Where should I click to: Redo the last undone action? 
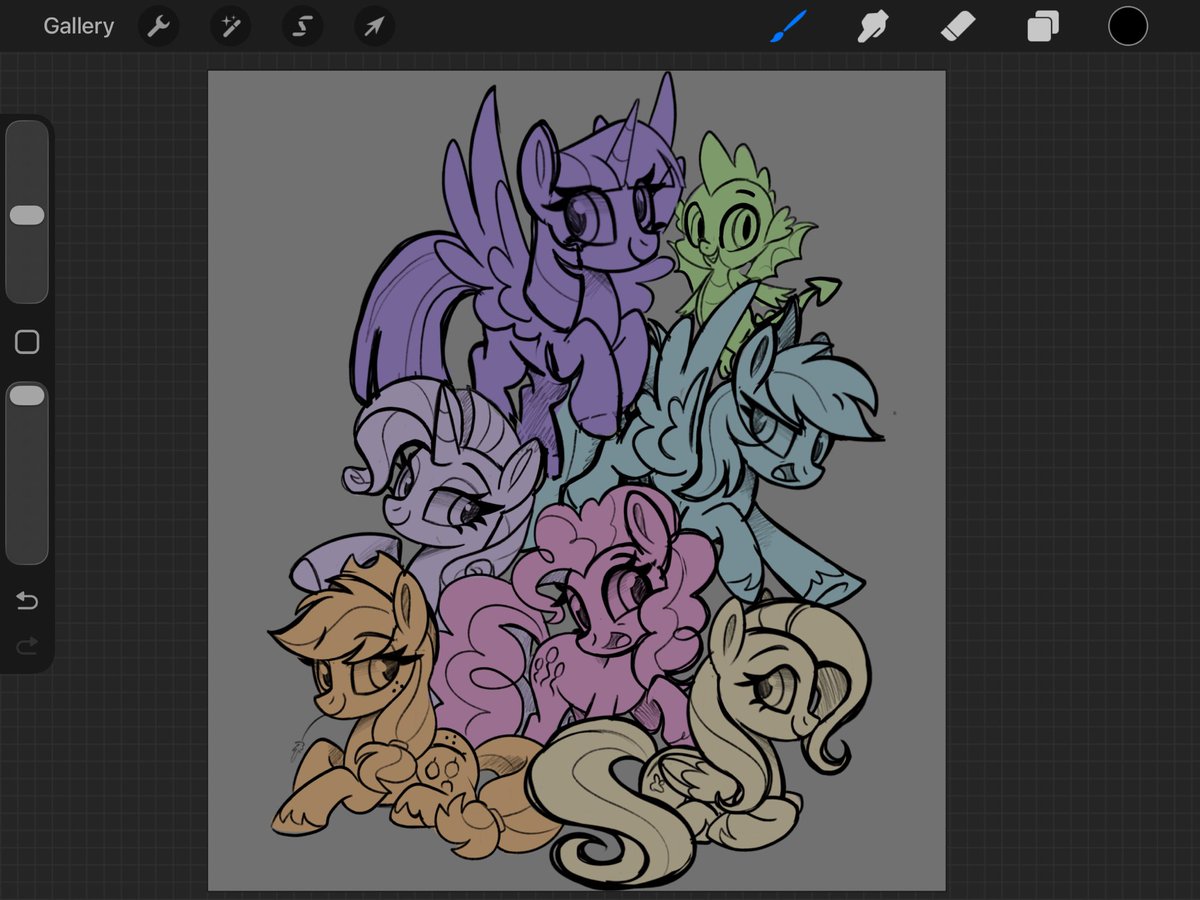27,646
